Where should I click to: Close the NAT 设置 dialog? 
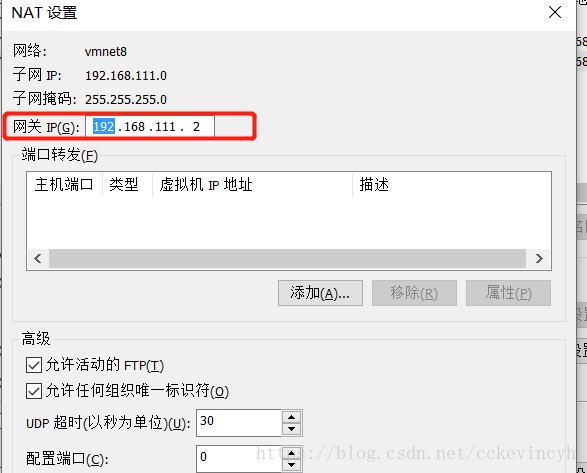(554, 12)
